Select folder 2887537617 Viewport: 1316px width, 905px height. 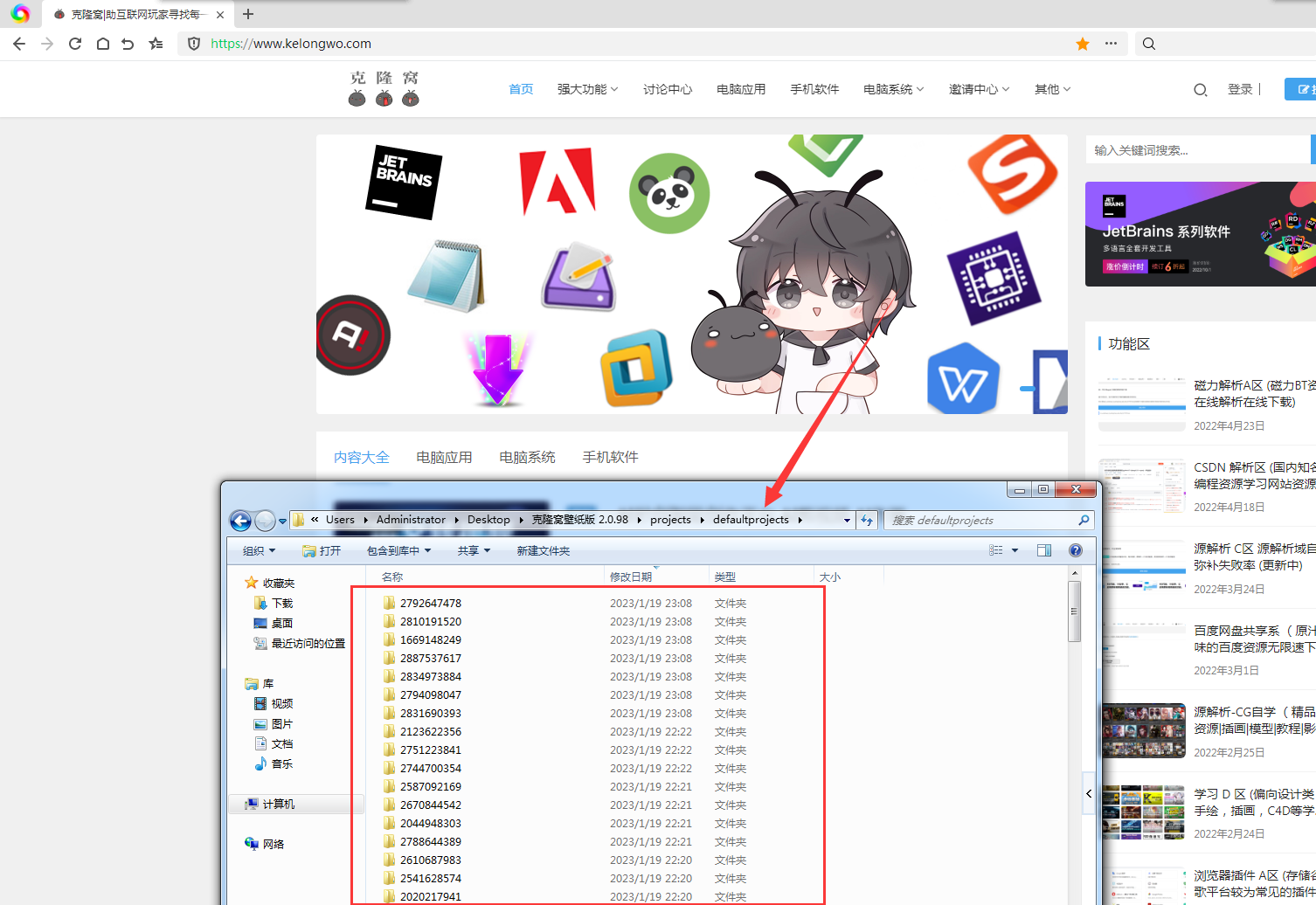[422, 658]
